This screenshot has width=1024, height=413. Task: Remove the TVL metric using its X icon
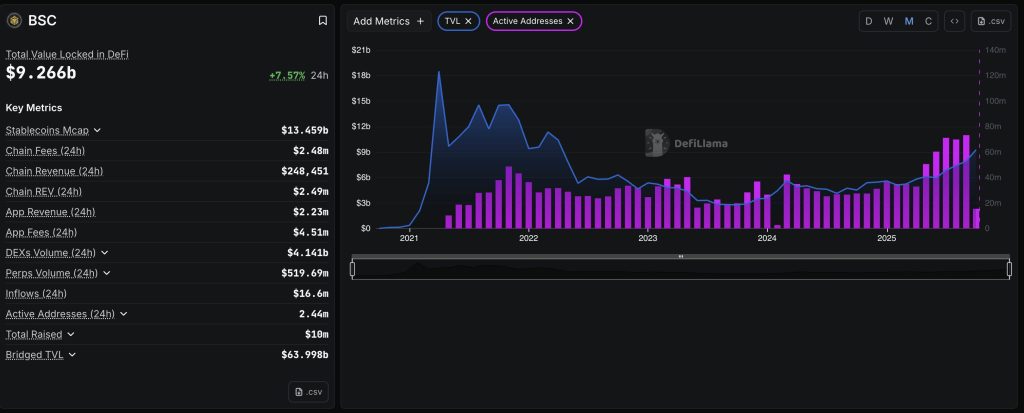pos(468,21)
